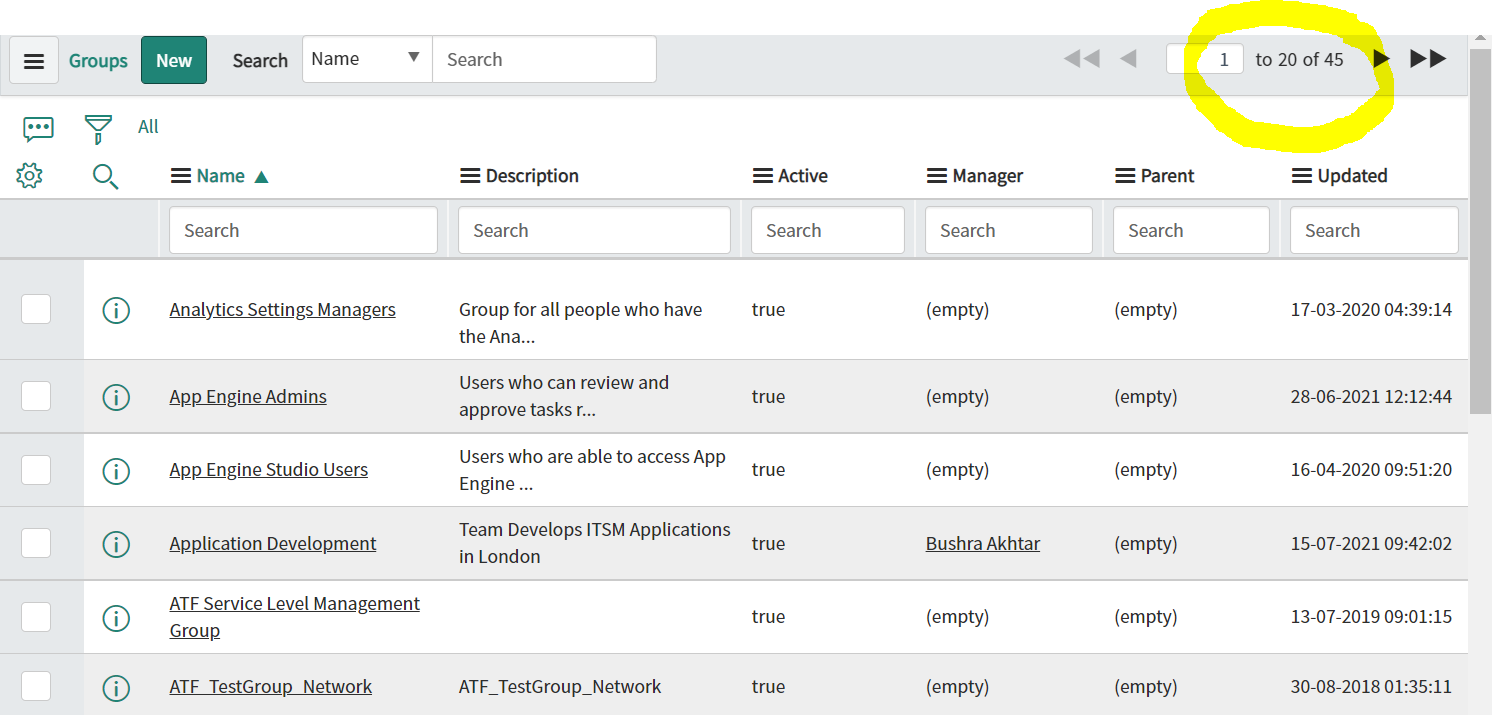The width and height of the screenshot is (1492, 715).
Task: Sort by the Name column header
Action: [x=221, y=176]
